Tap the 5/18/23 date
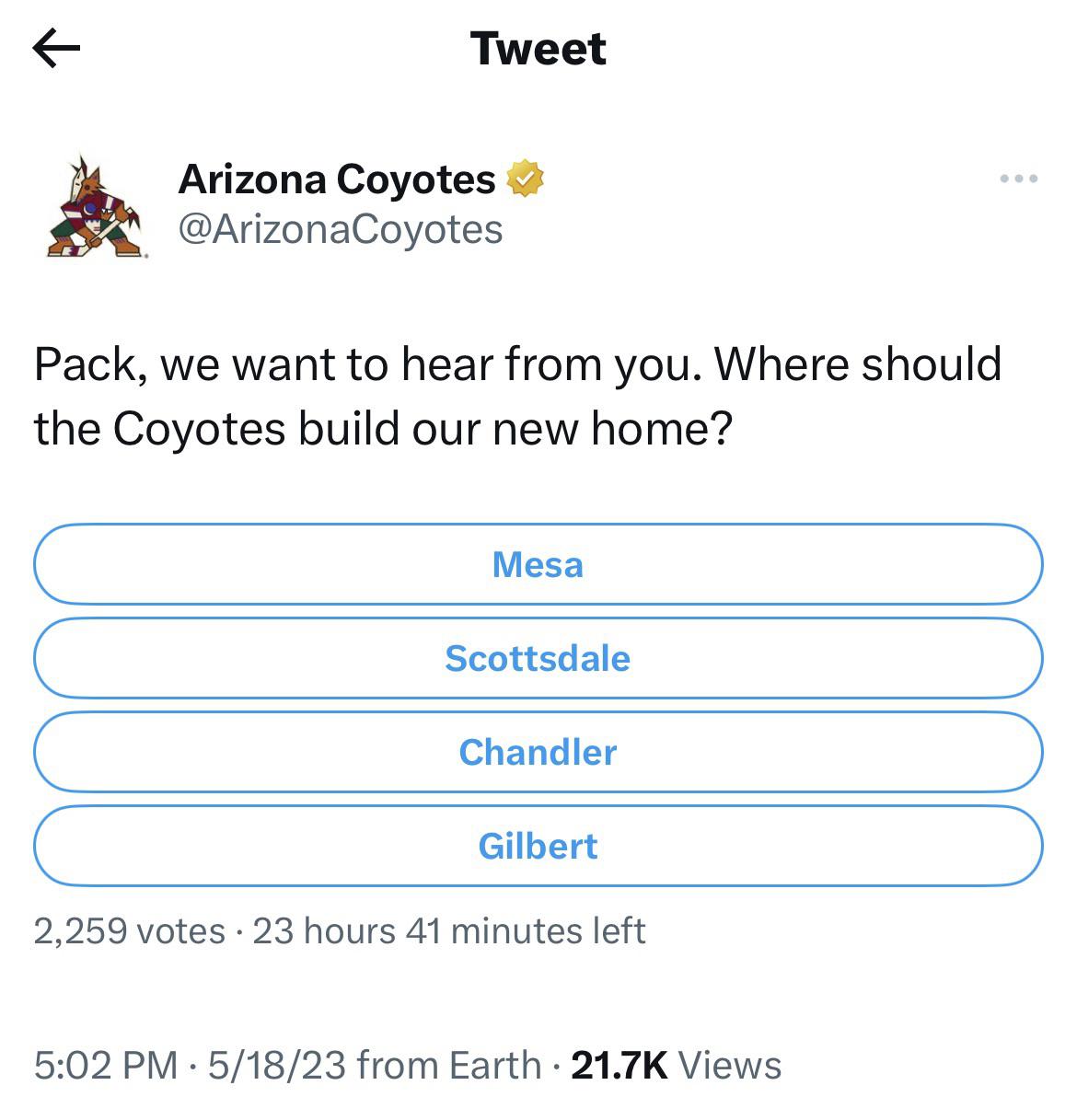This screenshot has height=1120, width=1077. point(277,1066)
